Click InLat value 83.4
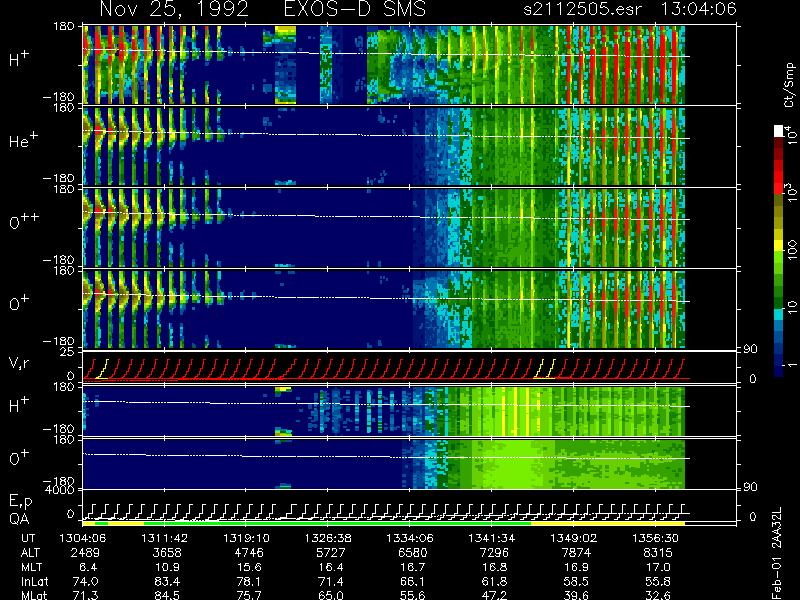 167,581
